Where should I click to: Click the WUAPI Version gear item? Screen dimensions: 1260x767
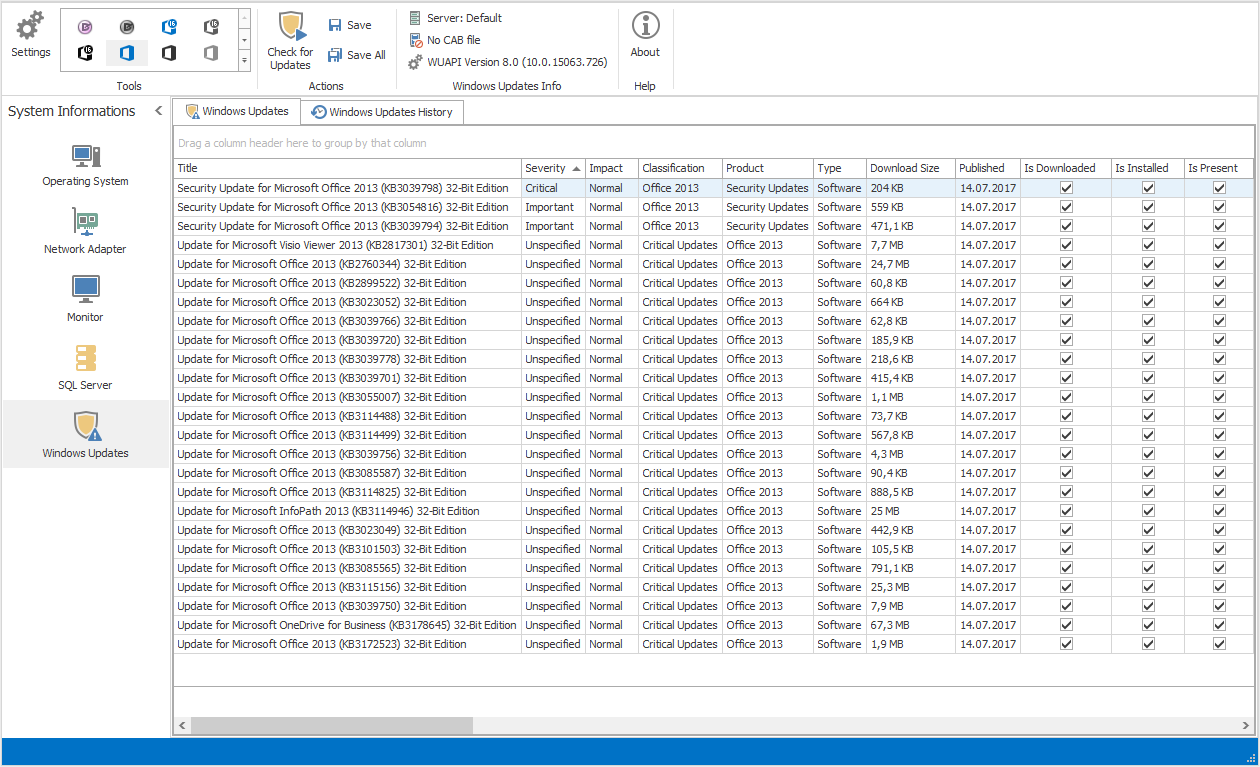coord(508,62)
